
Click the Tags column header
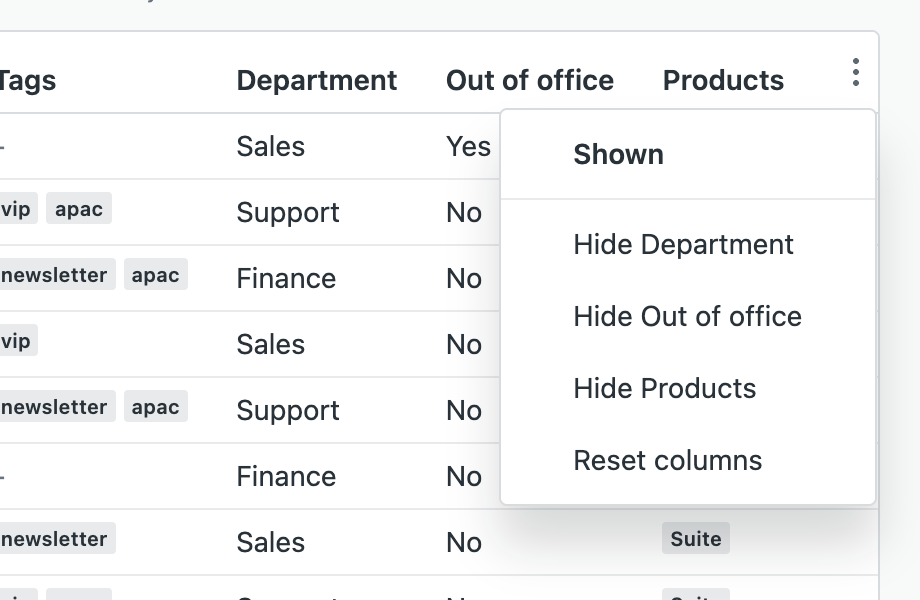(x=27, y=80)
